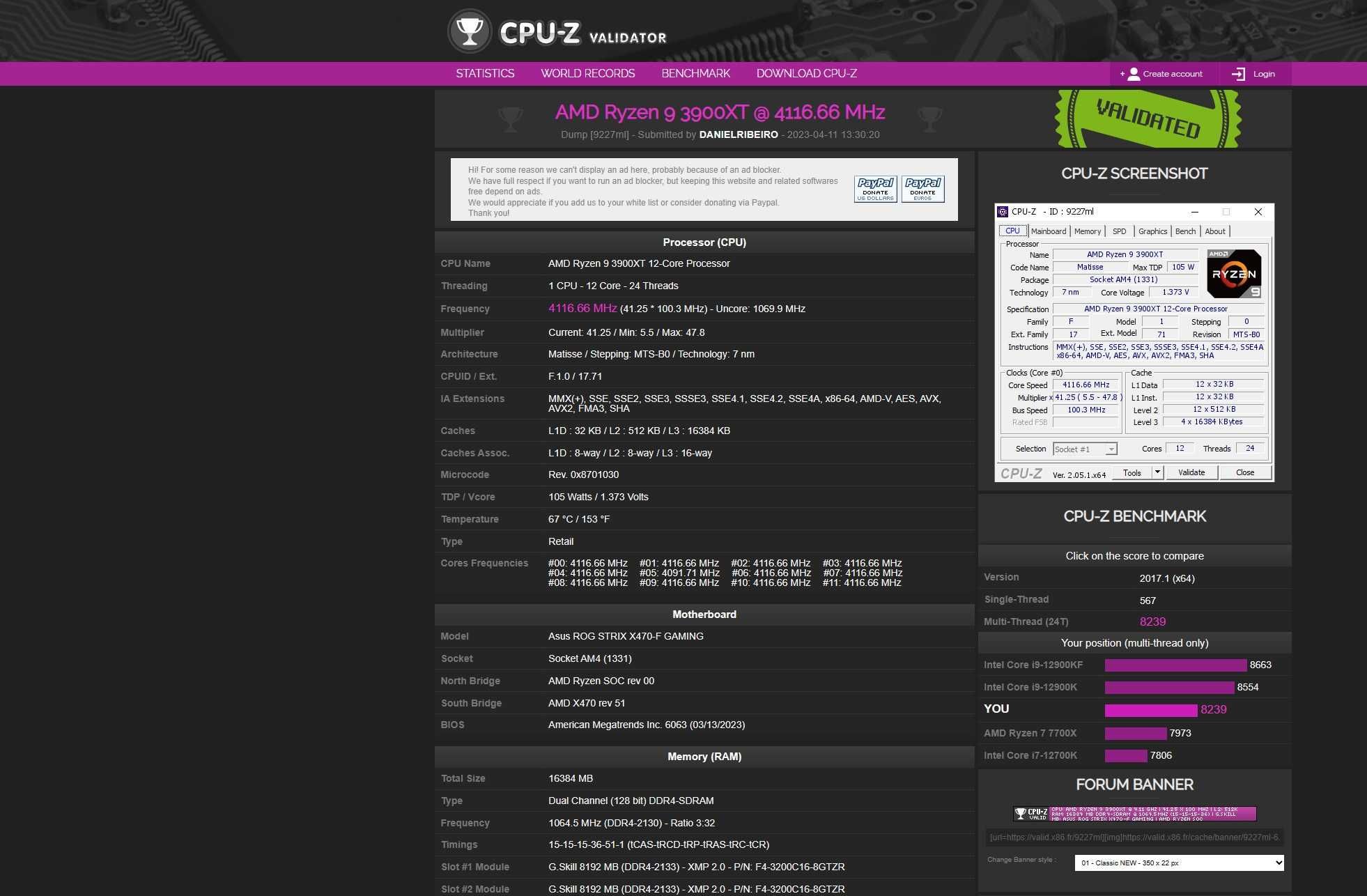
Task: Select the Bench tab in CPU-Z screenshot
Action: (x=1185, y=231)
